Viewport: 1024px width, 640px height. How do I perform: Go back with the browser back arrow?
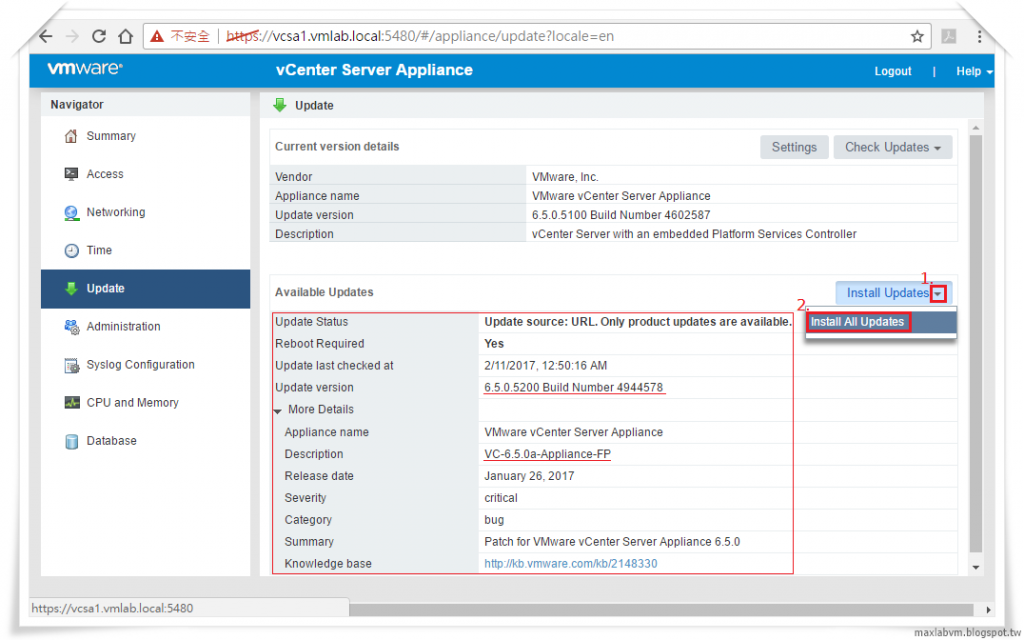(x=45, y=36)
